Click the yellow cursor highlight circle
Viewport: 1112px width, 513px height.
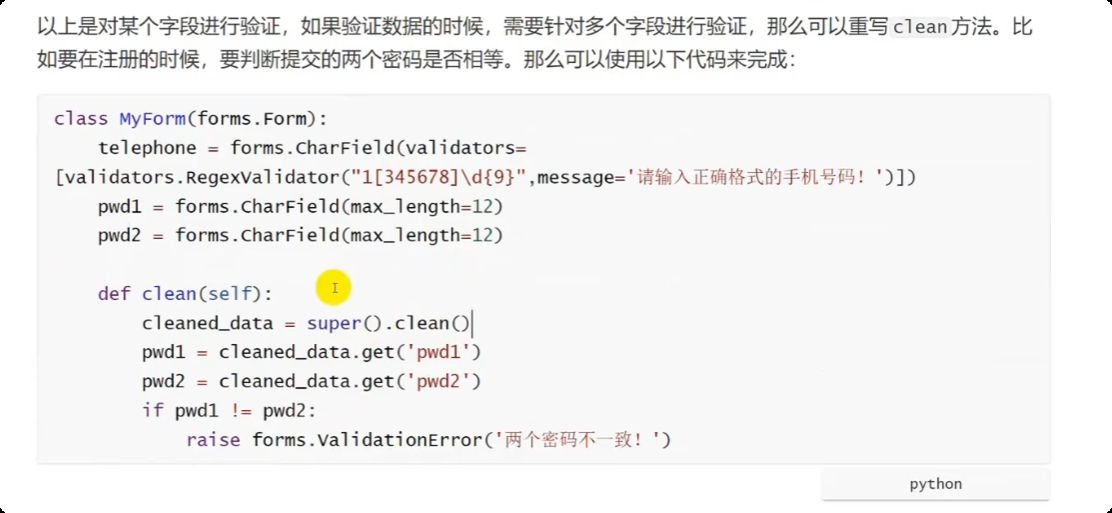click(334, 289)
